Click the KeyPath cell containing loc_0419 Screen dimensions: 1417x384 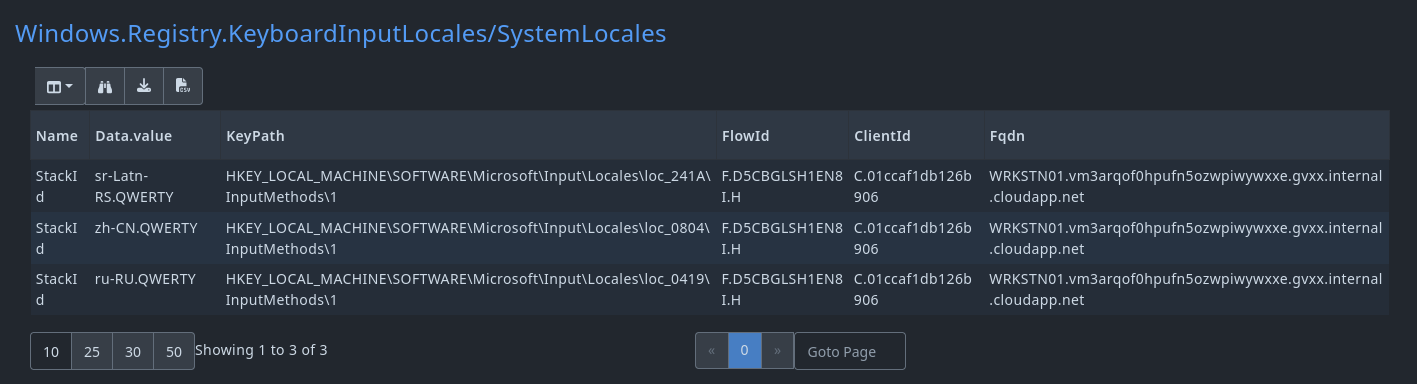tap(468, 290)
